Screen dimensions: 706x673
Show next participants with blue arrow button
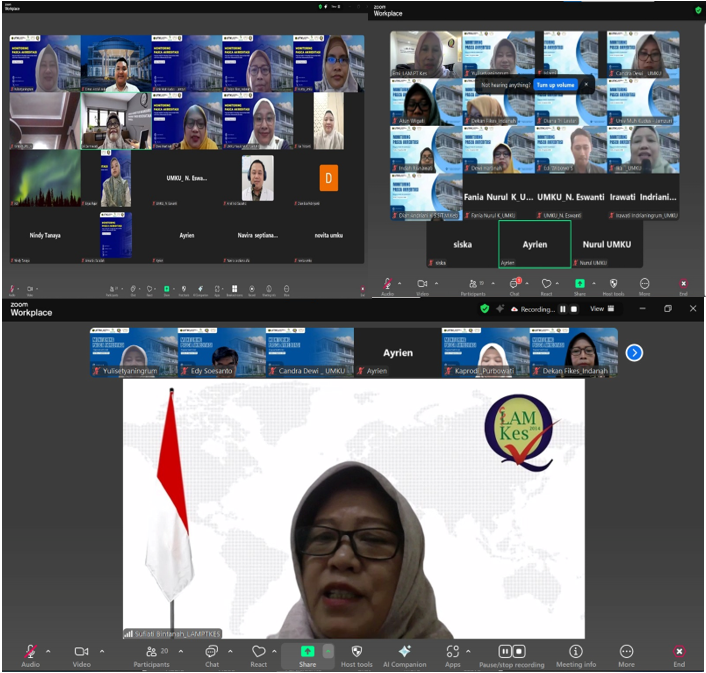634,352
